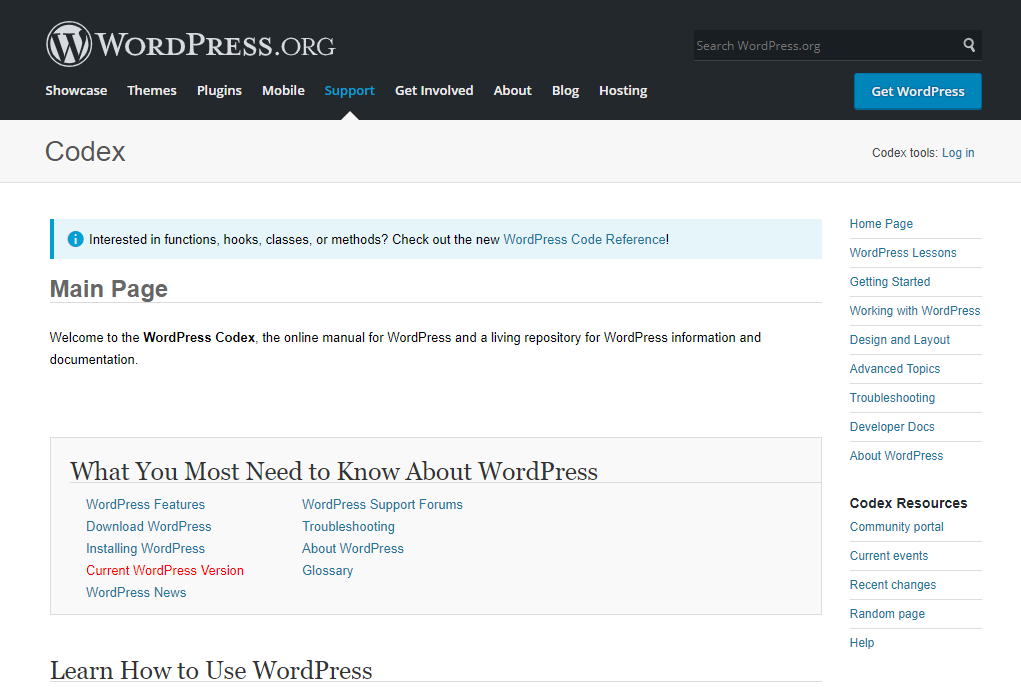Viewport: 1021px width, 694px height.
Task: Open the Mobile menu item
Action: 283,90
